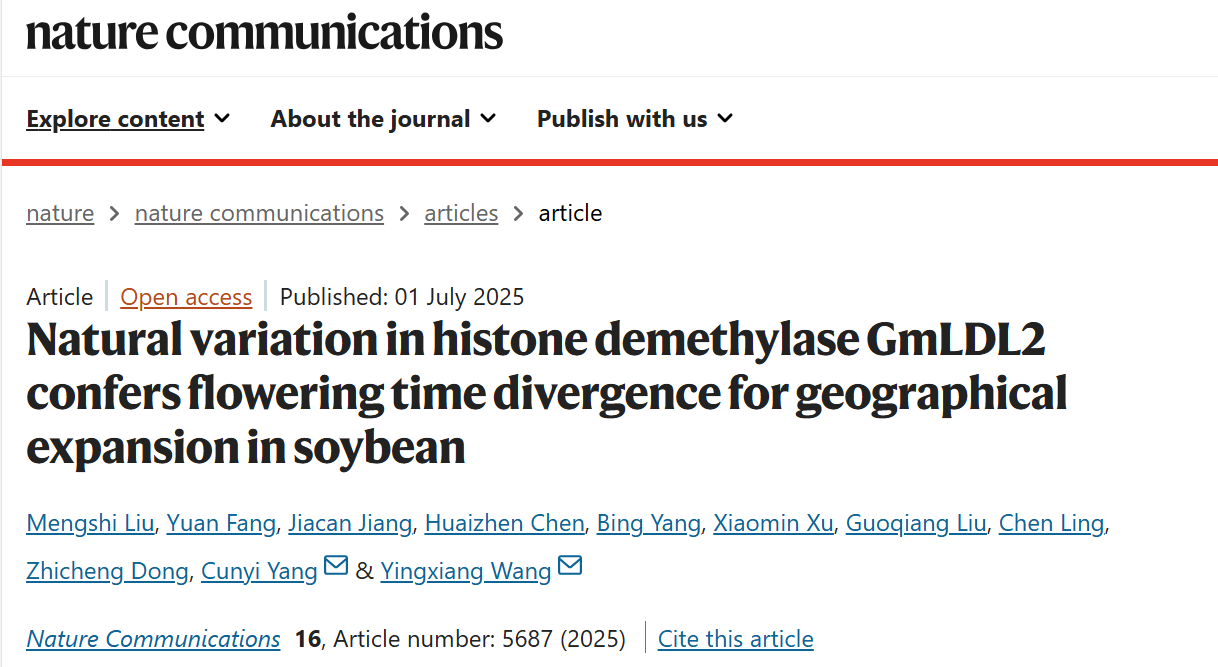Click the Open access link
The image size is (1218, 667).
[x=186, y=297]
